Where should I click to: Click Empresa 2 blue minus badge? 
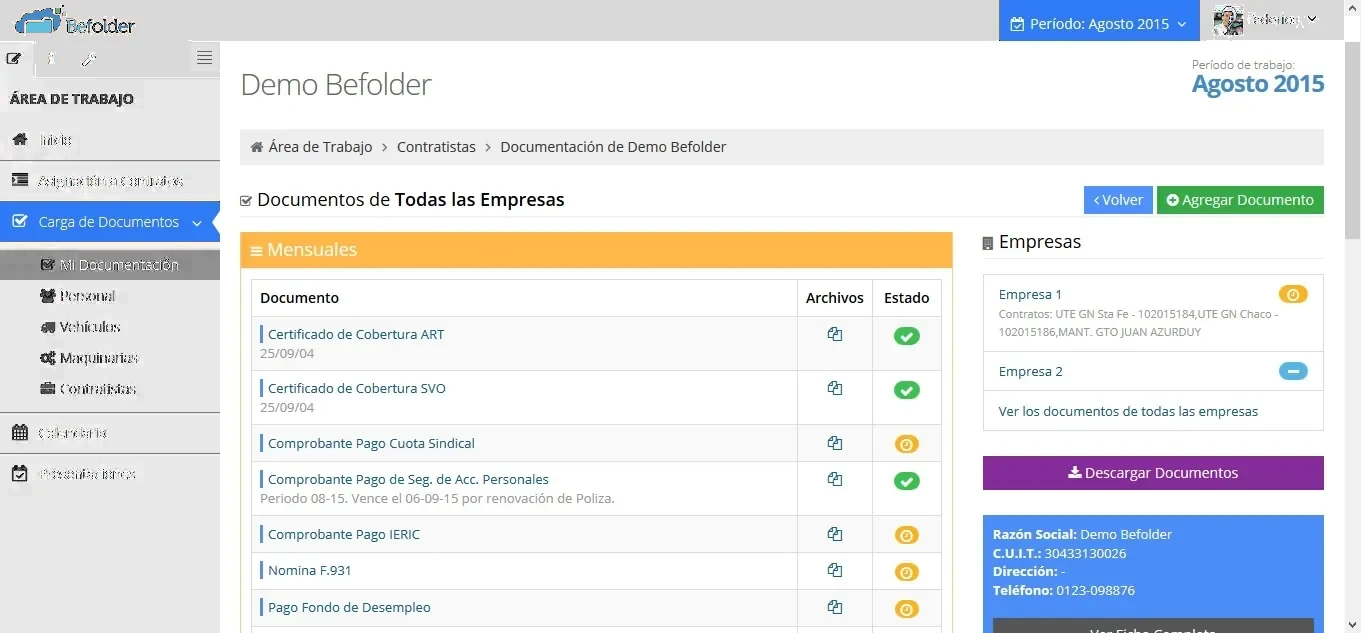tap(1293, 371)
